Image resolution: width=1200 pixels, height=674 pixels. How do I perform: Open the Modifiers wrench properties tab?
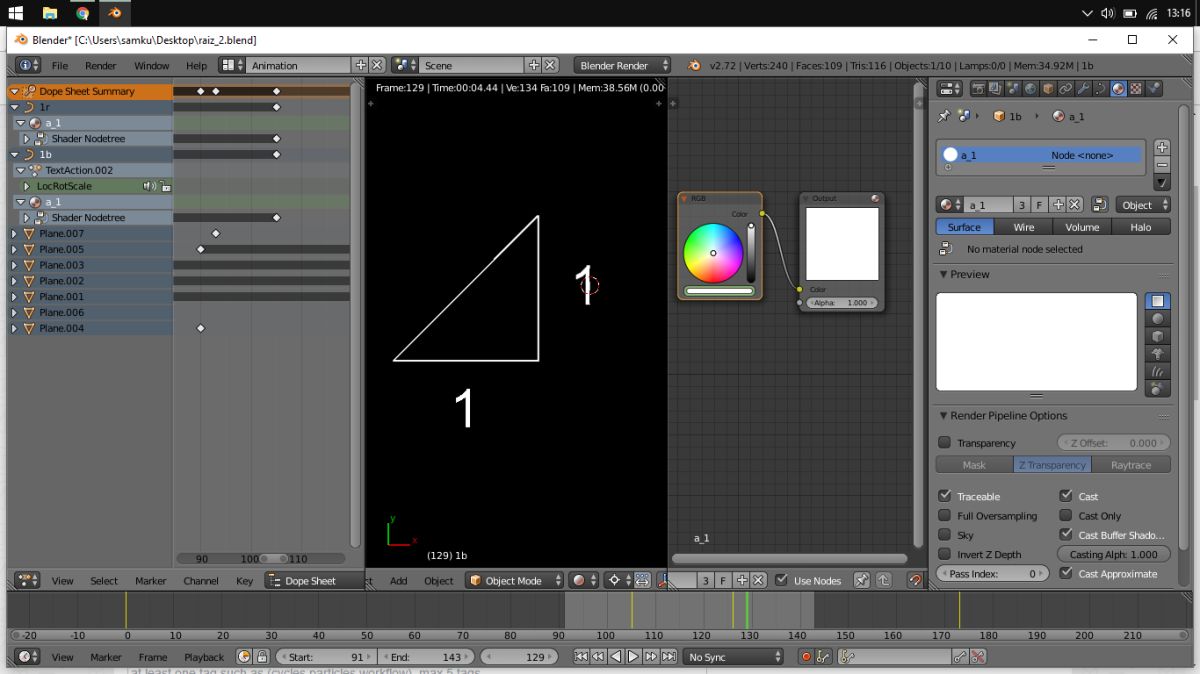pos(1083,89)
